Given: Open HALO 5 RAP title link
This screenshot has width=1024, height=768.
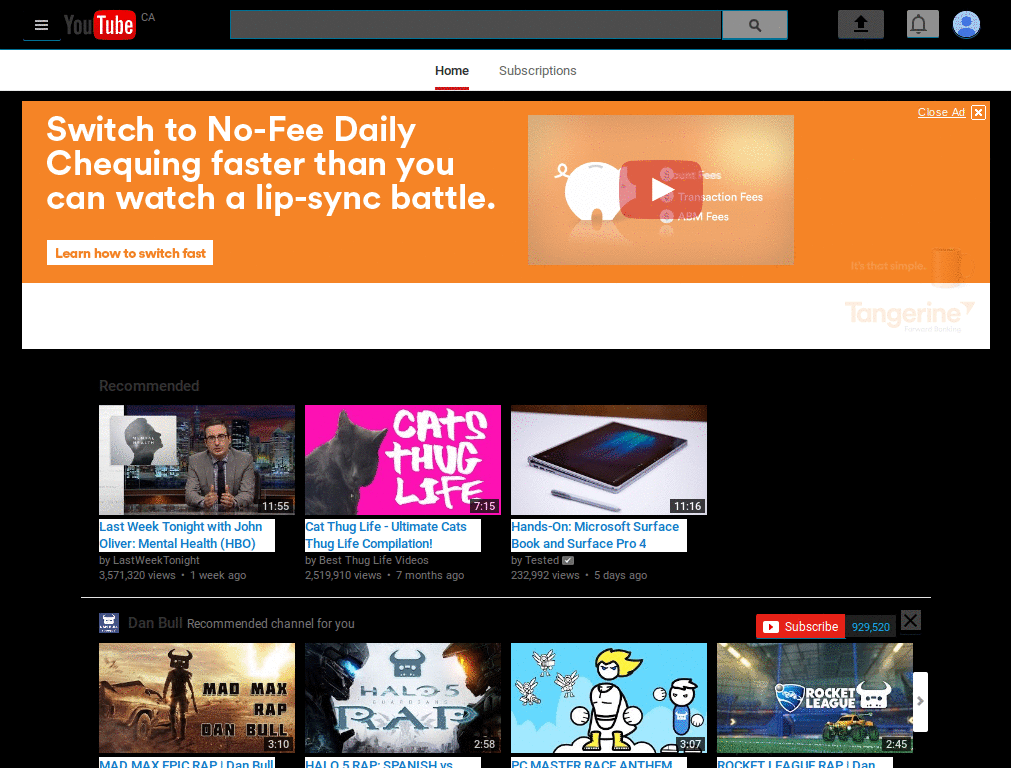Looking at the screenshot, I should click(379, 763).
